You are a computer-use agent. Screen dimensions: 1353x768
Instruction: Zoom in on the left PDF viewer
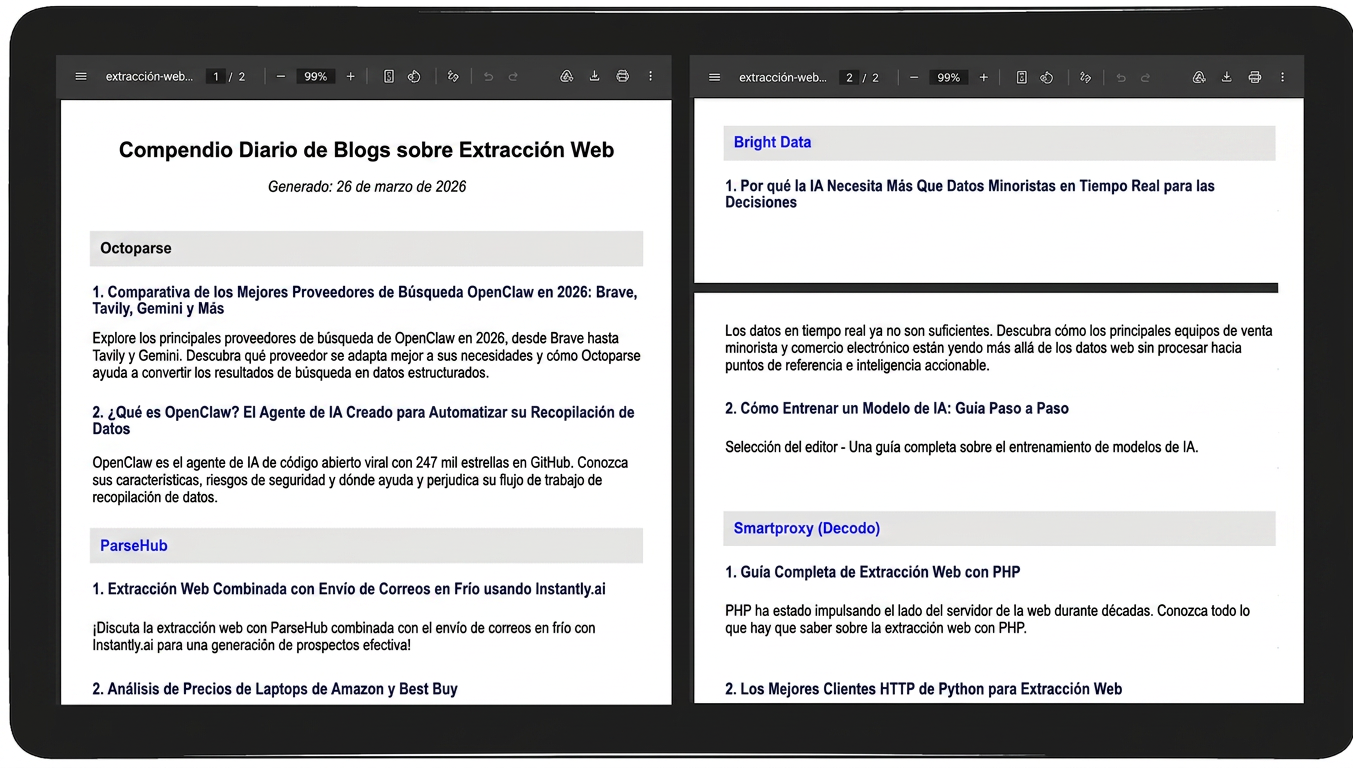[x=350, y=77]
